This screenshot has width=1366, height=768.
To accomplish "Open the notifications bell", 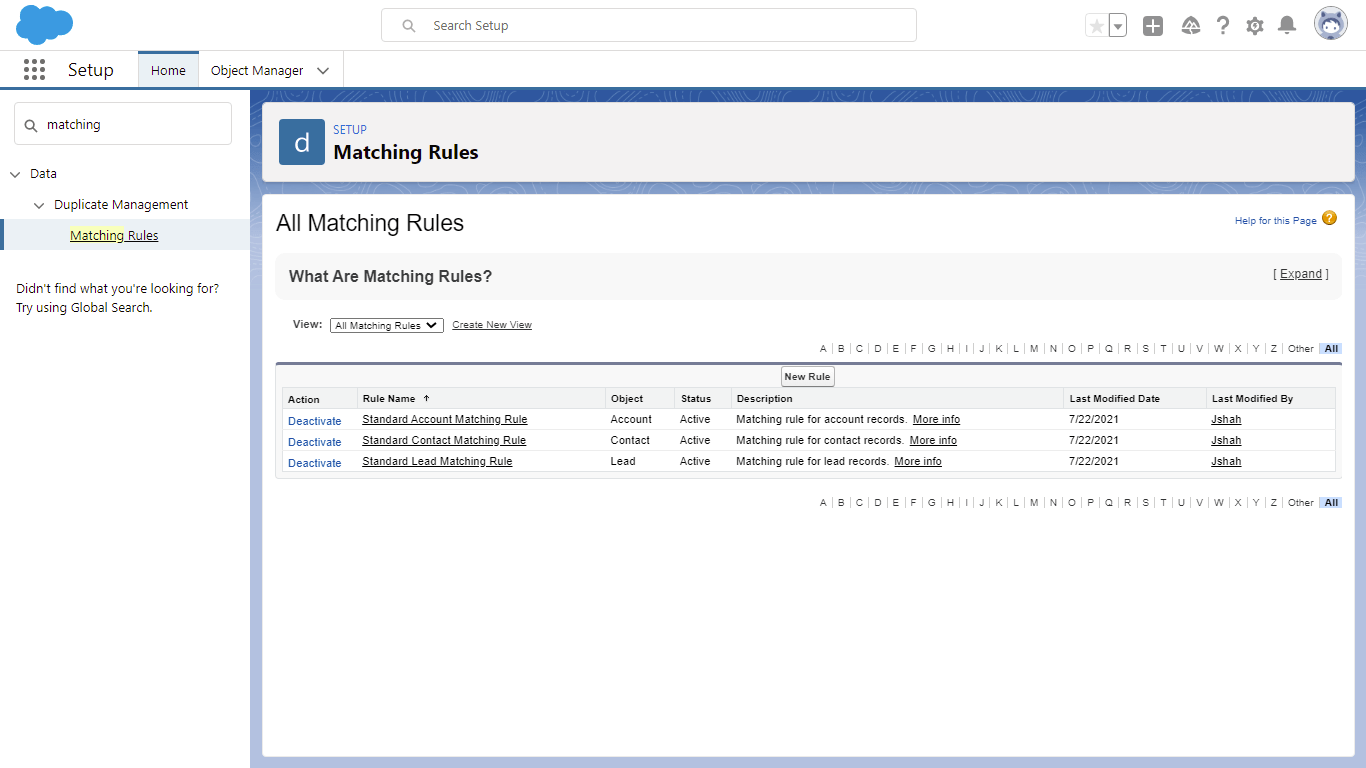I will coord(1288,26).
